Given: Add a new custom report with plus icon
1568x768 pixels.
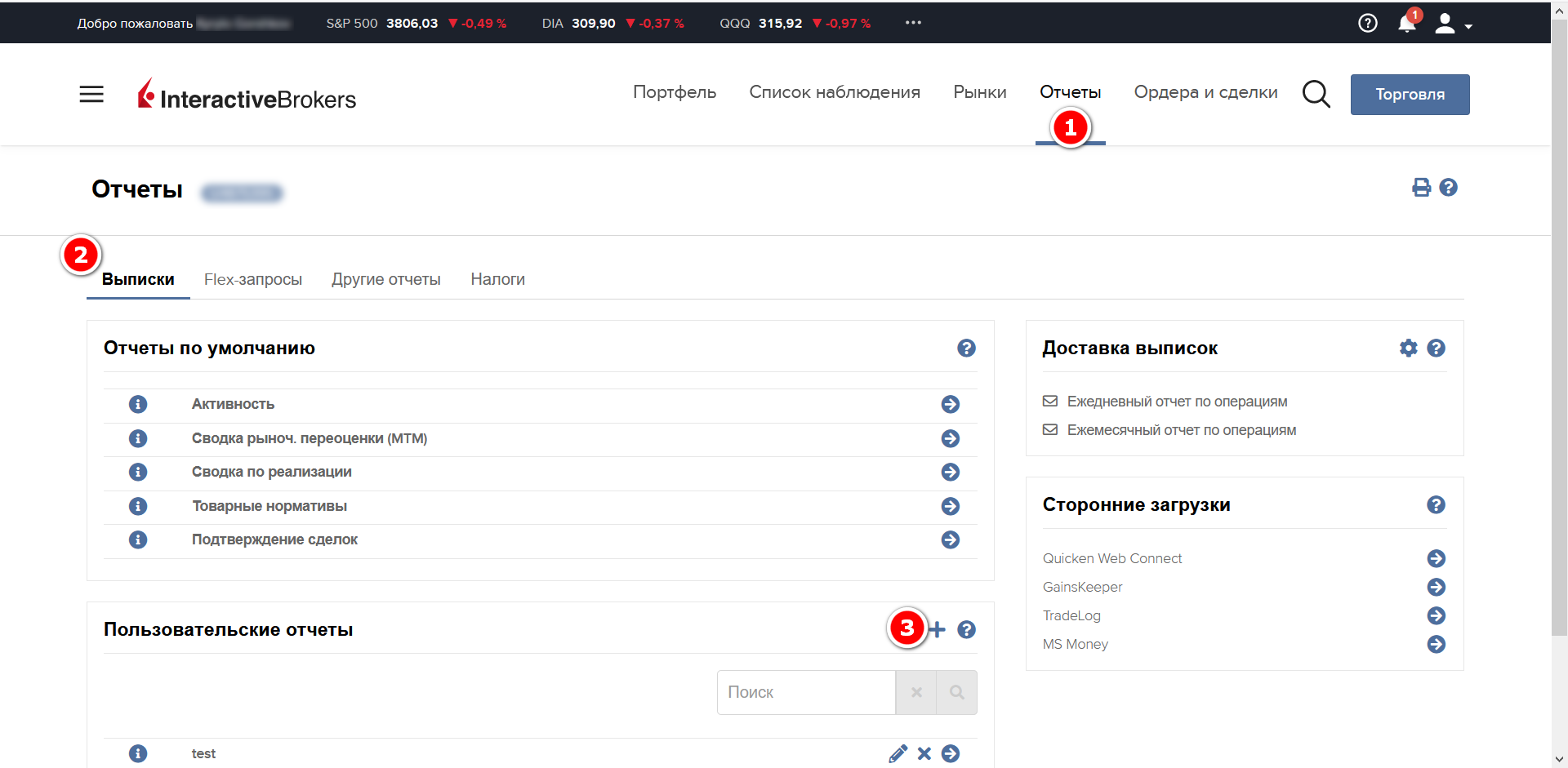Looking at the screenshot, I should click(x=938, y=629).
